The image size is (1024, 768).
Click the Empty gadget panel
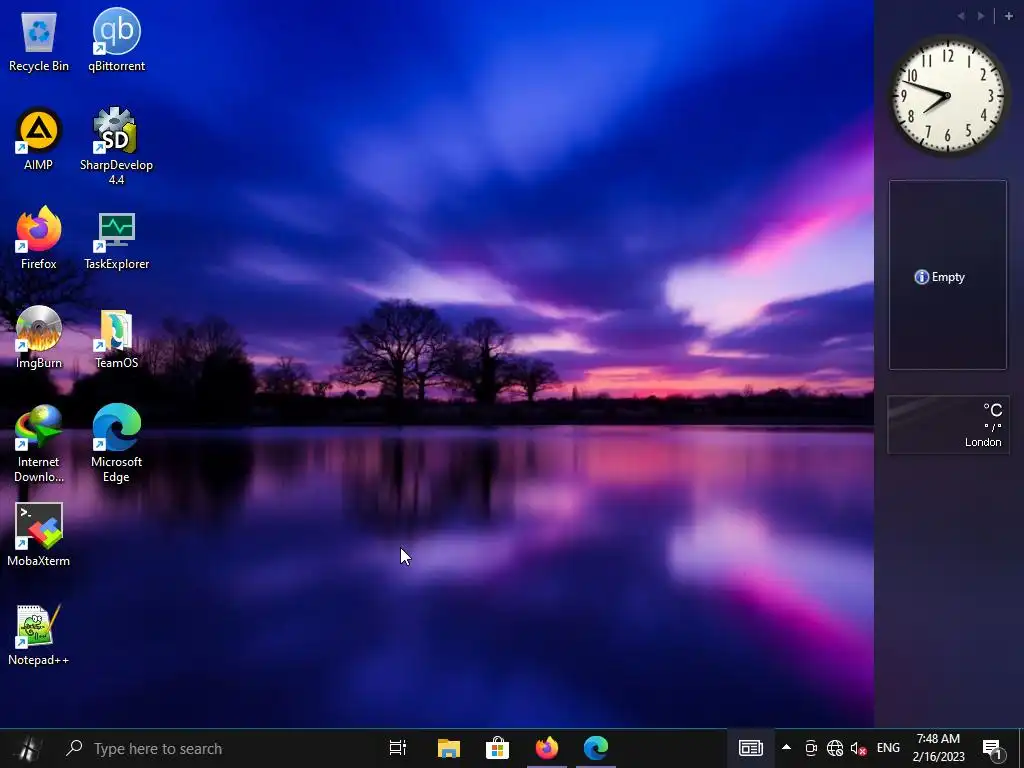pyautogui.click(x=948, y=275)
